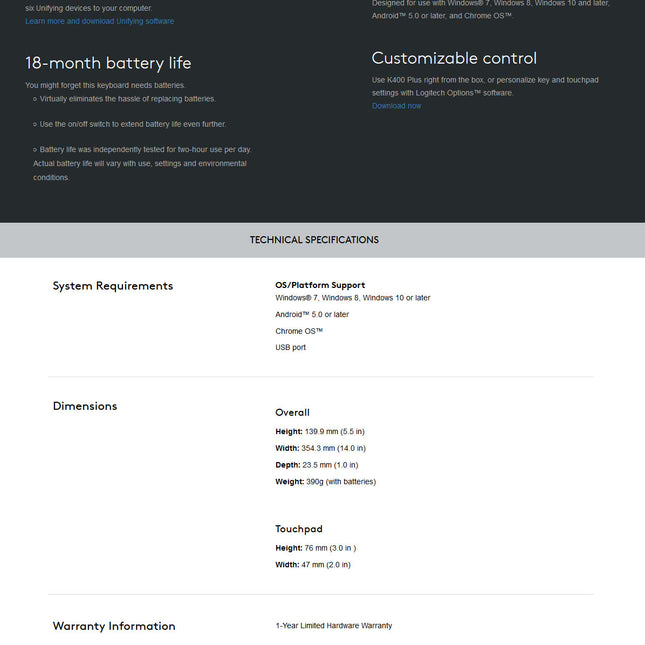Image resolution: width=645 pixels, height=645 pixels.
Task: Select the System Requirements section title
Action: point(113,286)
